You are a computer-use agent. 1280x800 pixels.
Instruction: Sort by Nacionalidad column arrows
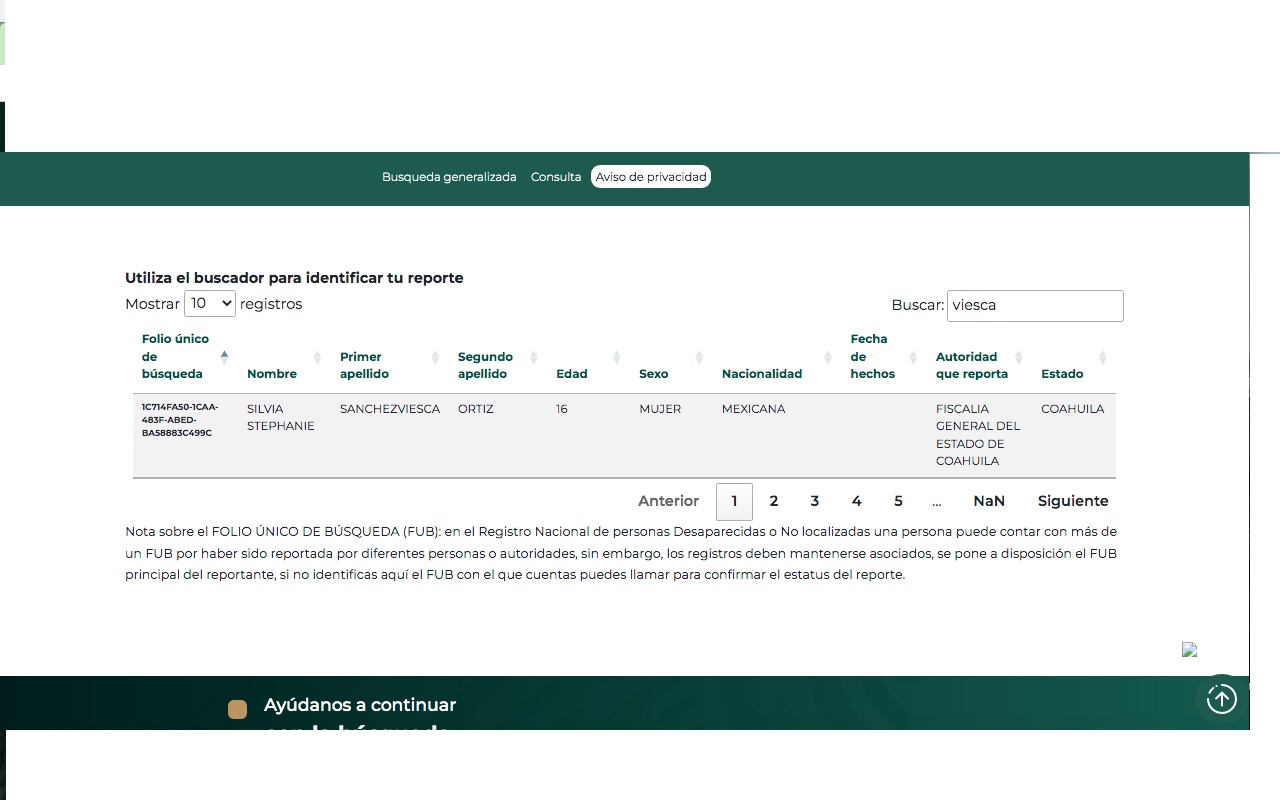click(828, 357)
